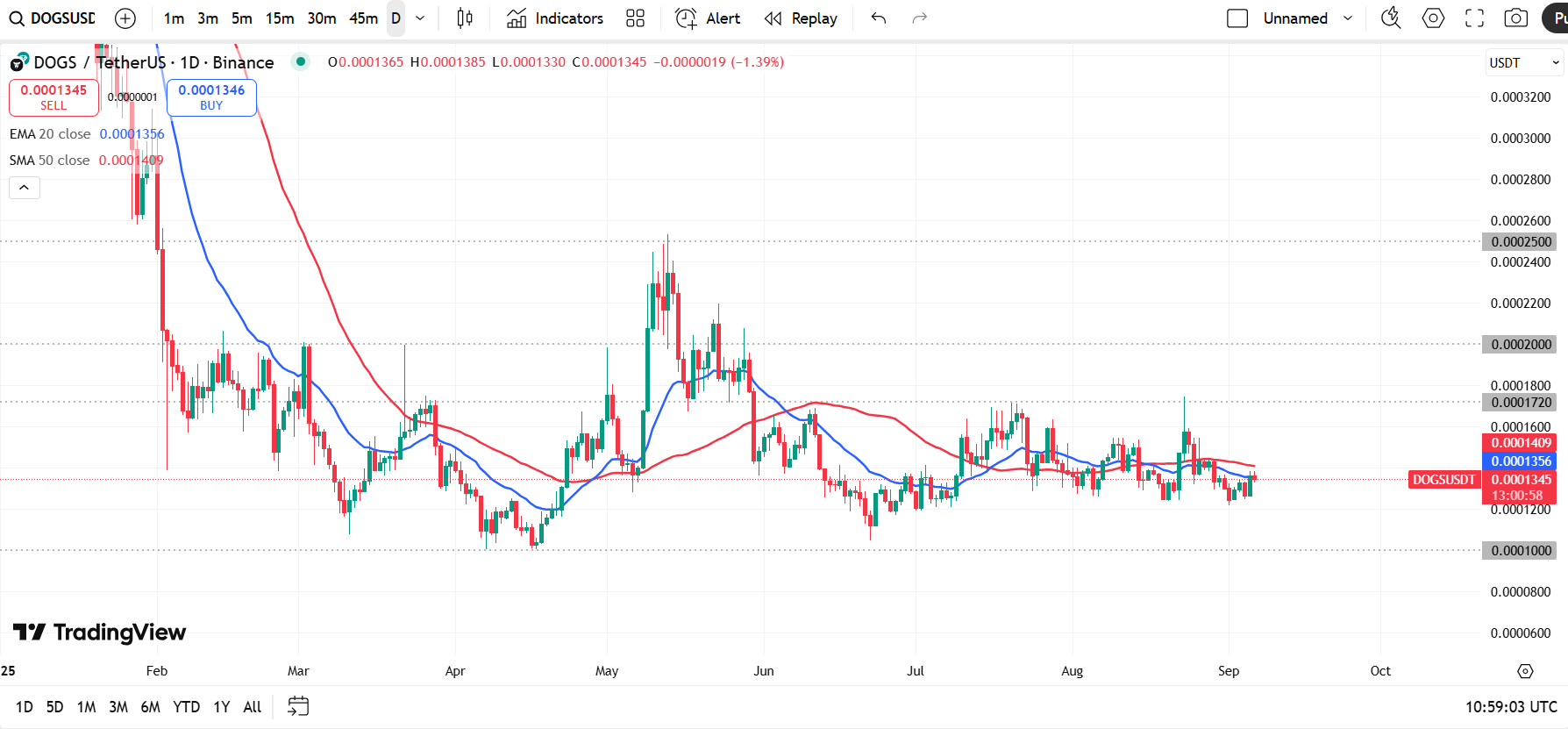Undo the last chart action
This screenshot has width=1568, height=729.
[x=879, y=18]
